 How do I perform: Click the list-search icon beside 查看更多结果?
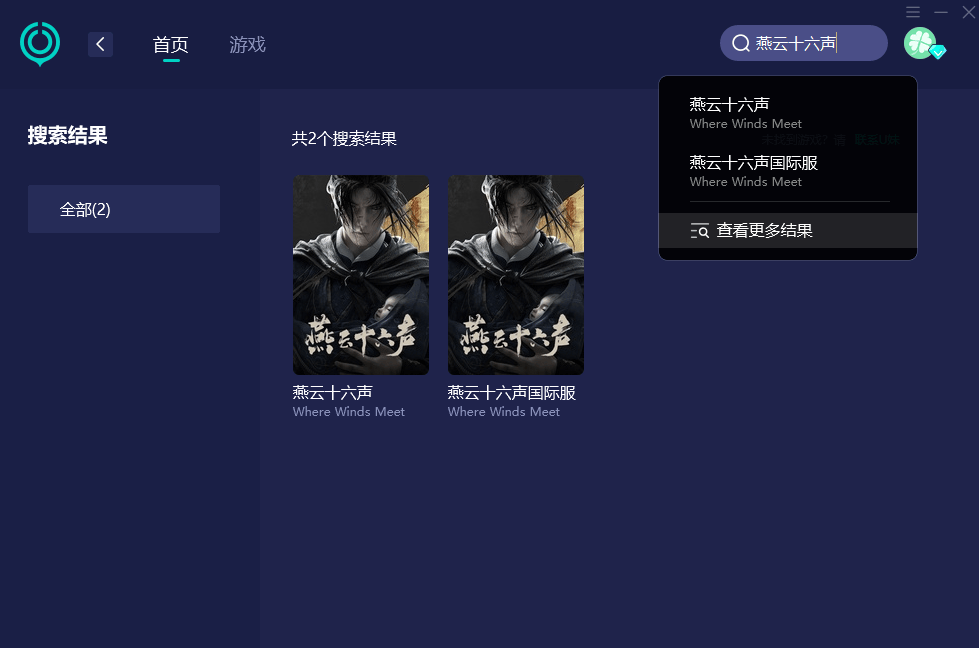click(699, 231)
